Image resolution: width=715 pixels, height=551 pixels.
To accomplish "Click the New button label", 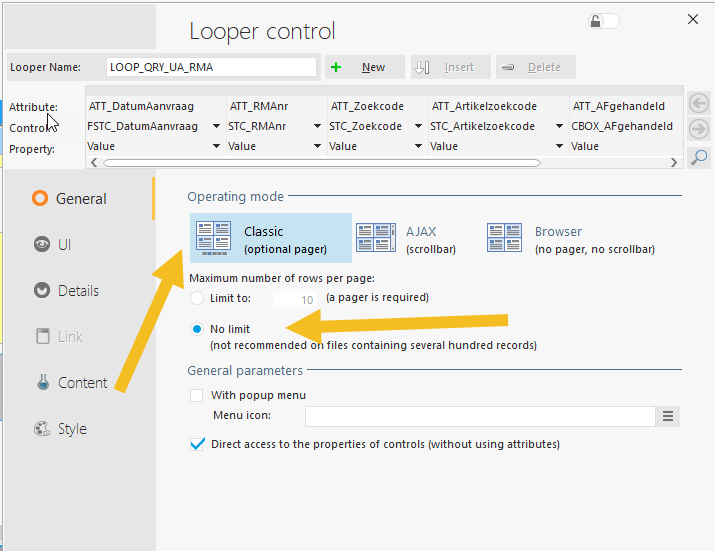I will 373,68.
